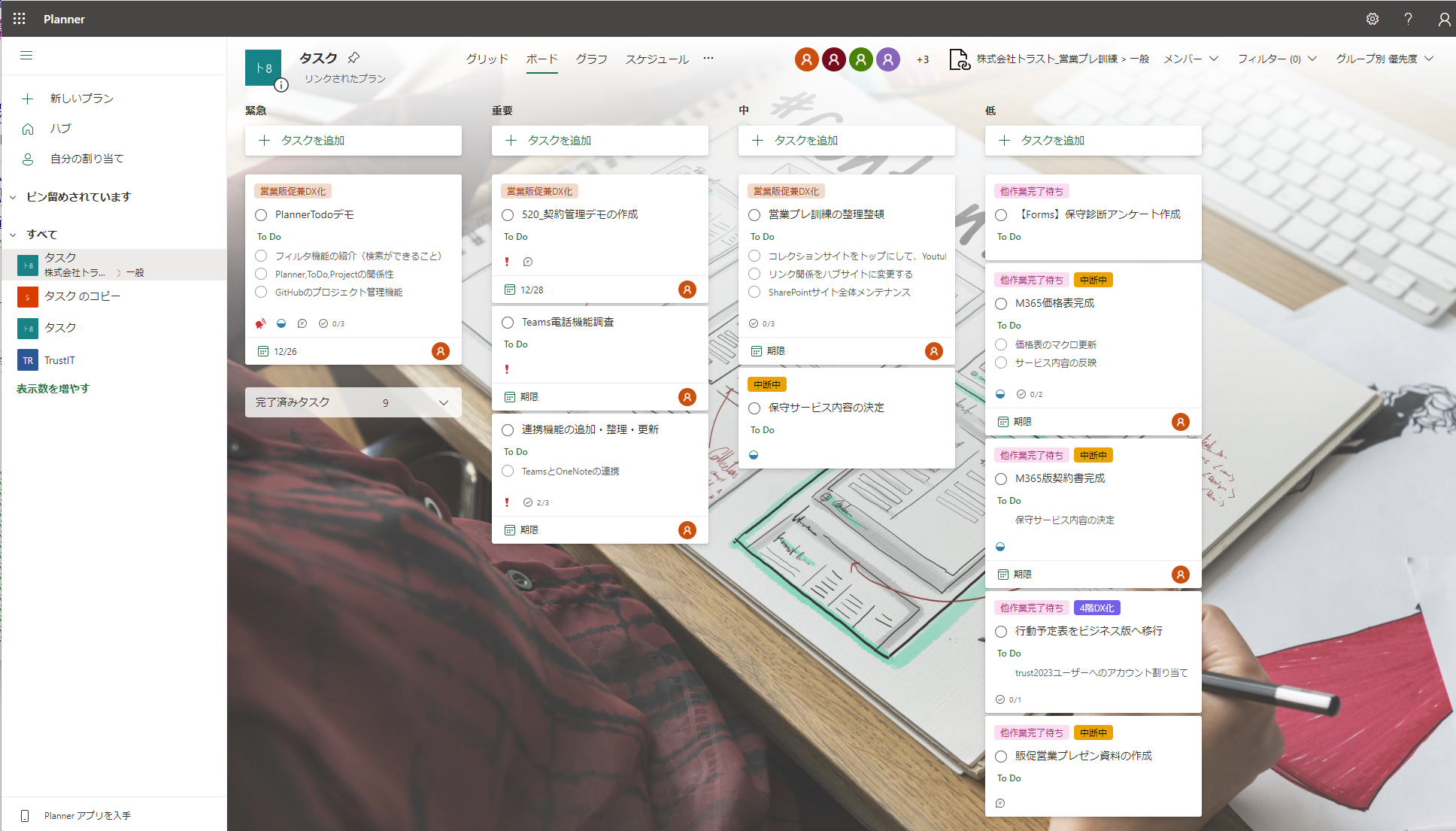Click 営業販促兼DX化 label on PlannerTodoデモ card
The height and width of the screenshot is (831, 1456).
pos(293,191)
